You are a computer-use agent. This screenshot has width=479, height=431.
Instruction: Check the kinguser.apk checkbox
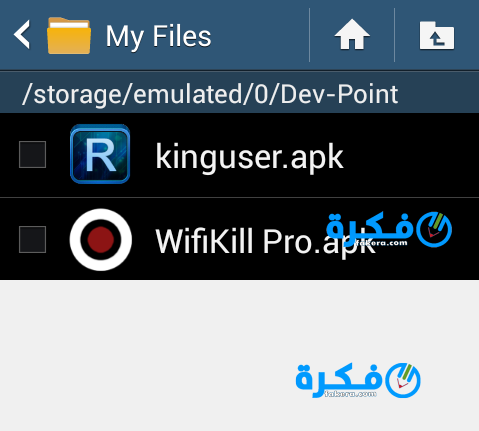pos(32,154)
